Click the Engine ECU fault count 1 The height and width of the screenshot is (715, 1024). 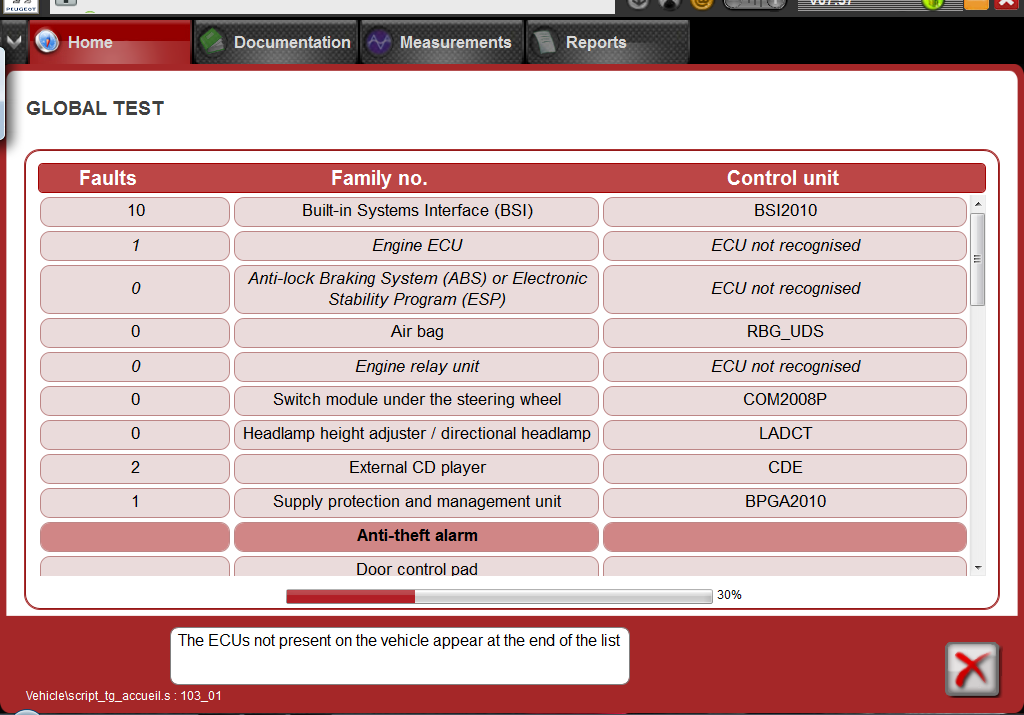coord(135,246)
